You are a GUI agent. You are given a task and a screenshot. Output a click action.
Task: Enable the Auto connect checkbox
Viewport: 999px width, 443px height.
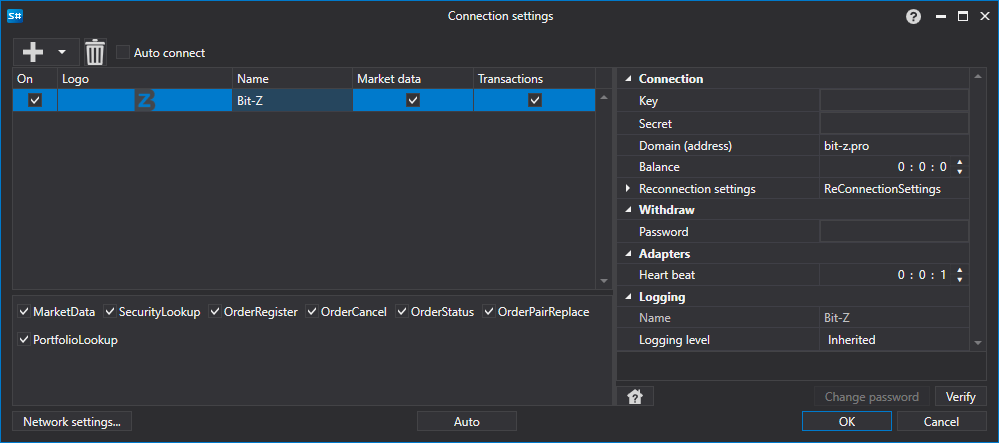click(x=123, y=52)
